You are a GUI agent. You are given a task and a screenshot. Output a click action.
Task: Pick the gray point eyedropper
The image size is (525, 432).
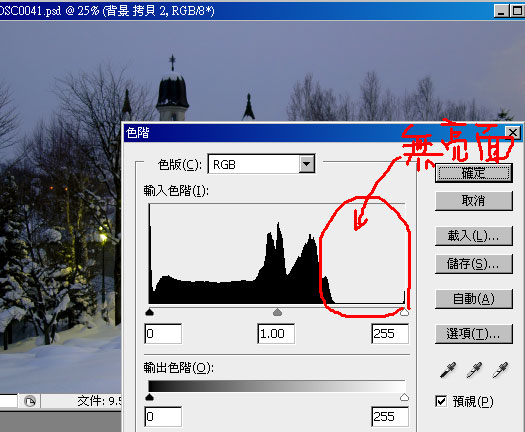[474, 370]
